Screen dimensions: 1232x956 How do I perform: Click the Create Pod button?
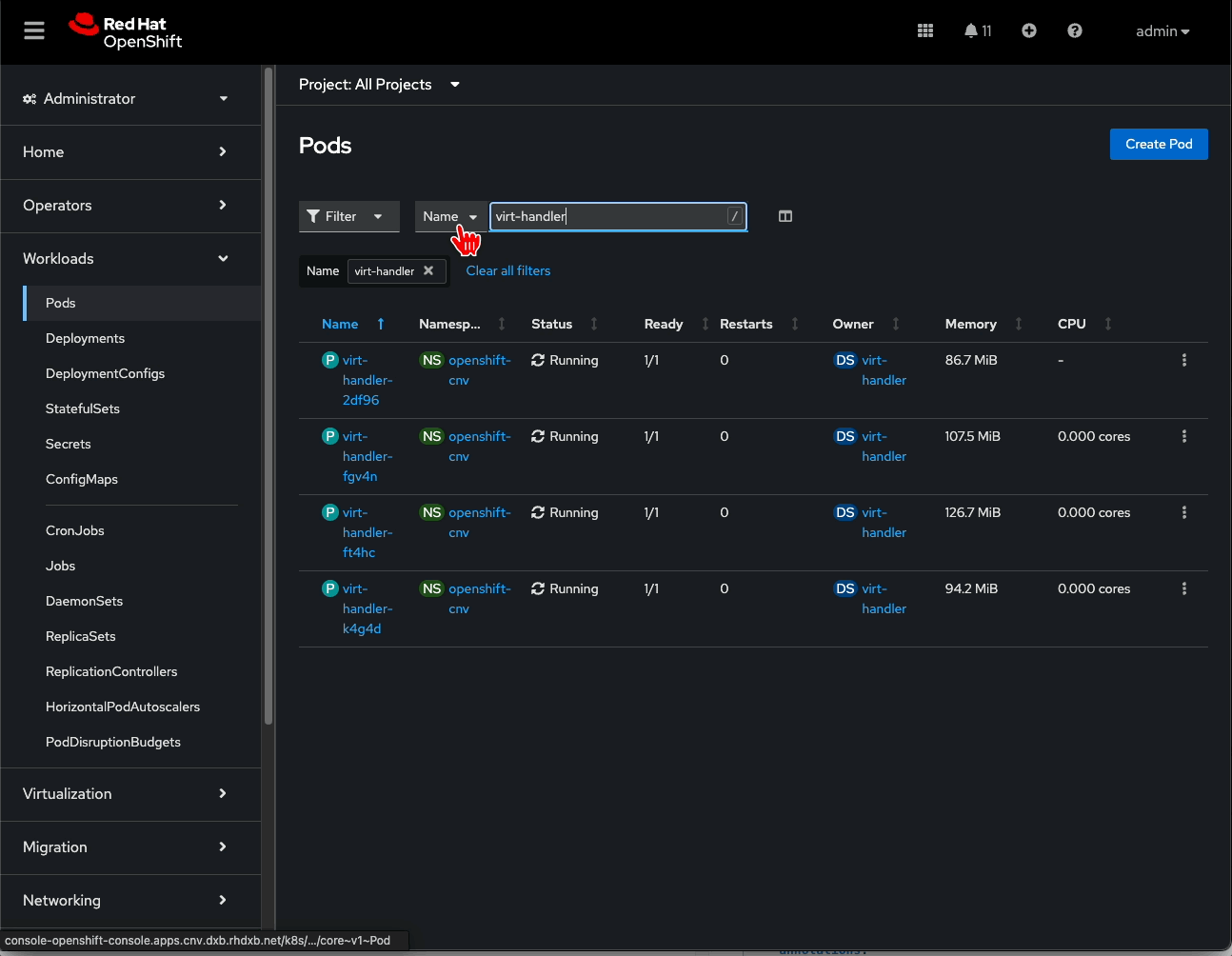(1158, 144)
